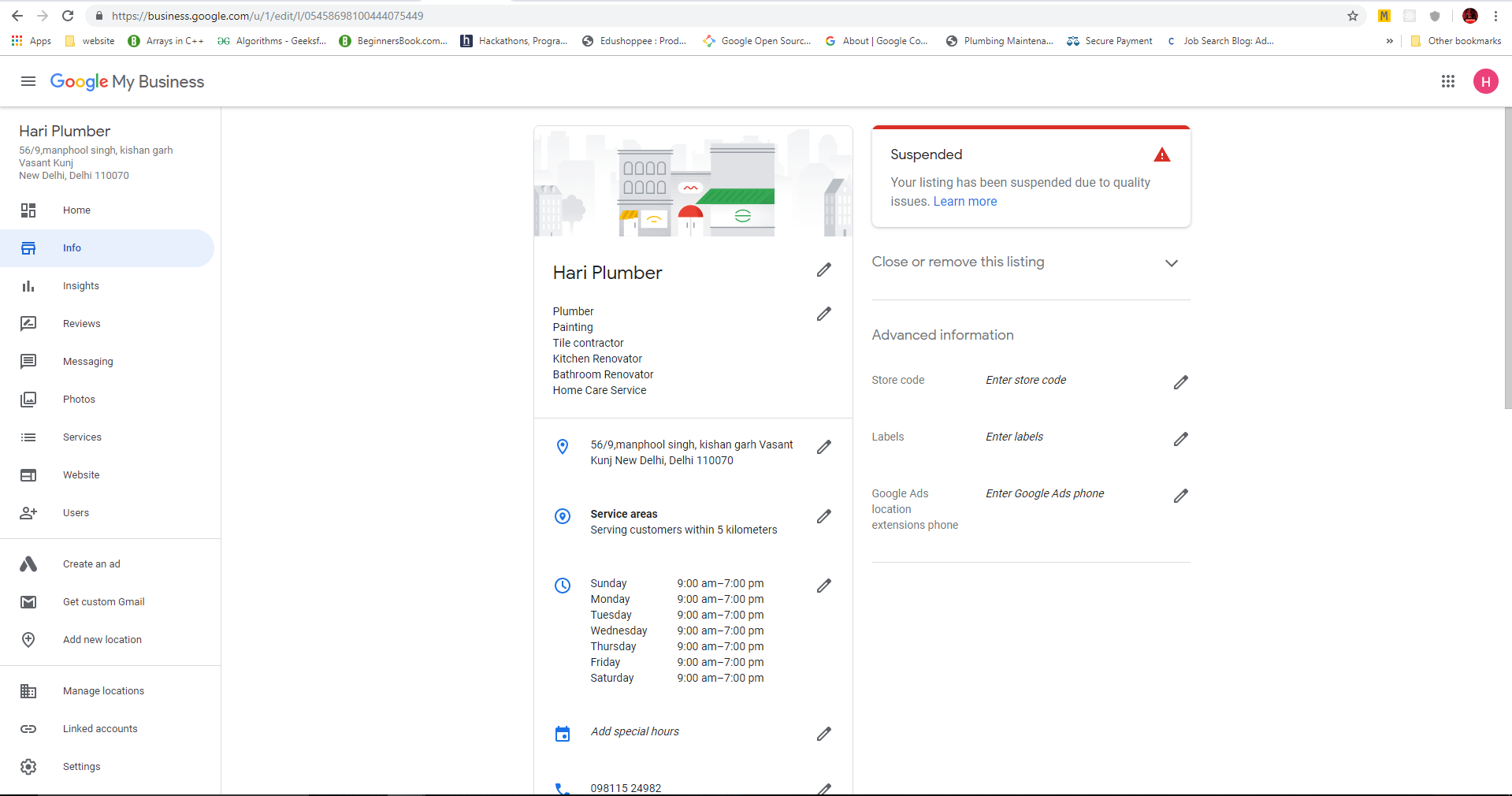Click the Add special hours text

click(x=635, y=731)
